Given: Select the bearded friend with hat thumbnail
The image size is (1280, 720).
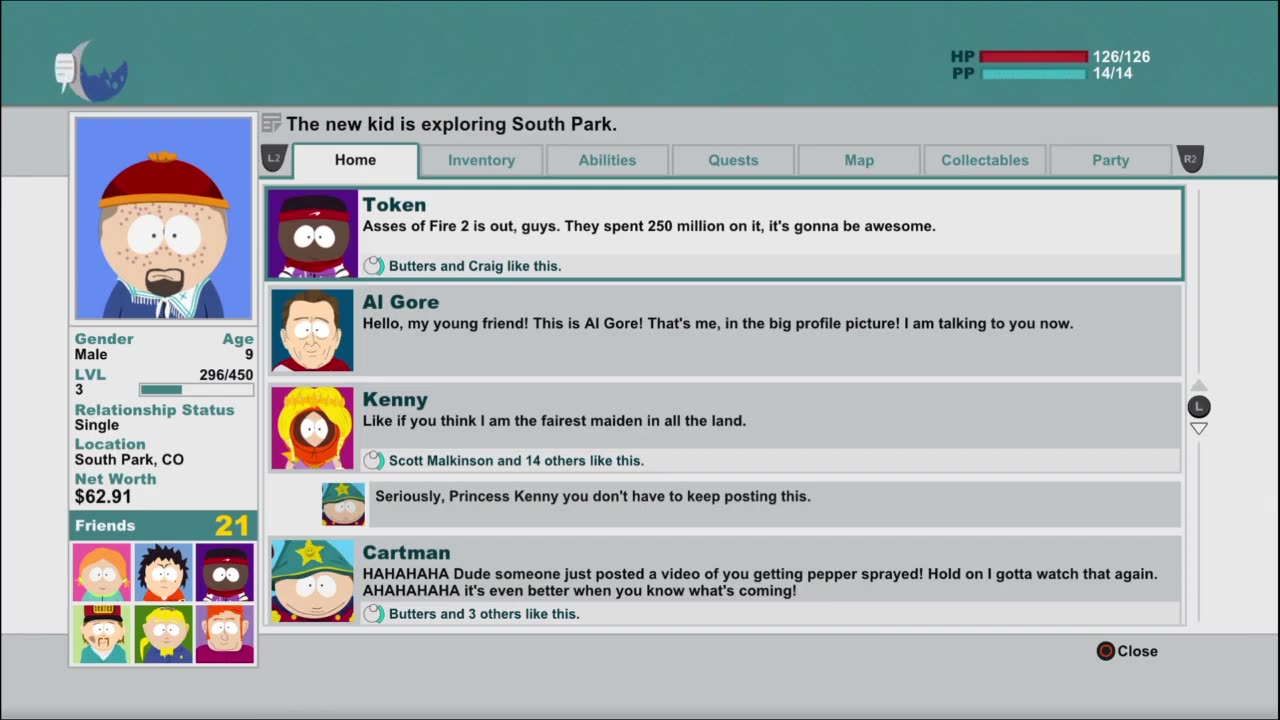Looking at the screenshot, I should tap(101, 634).
